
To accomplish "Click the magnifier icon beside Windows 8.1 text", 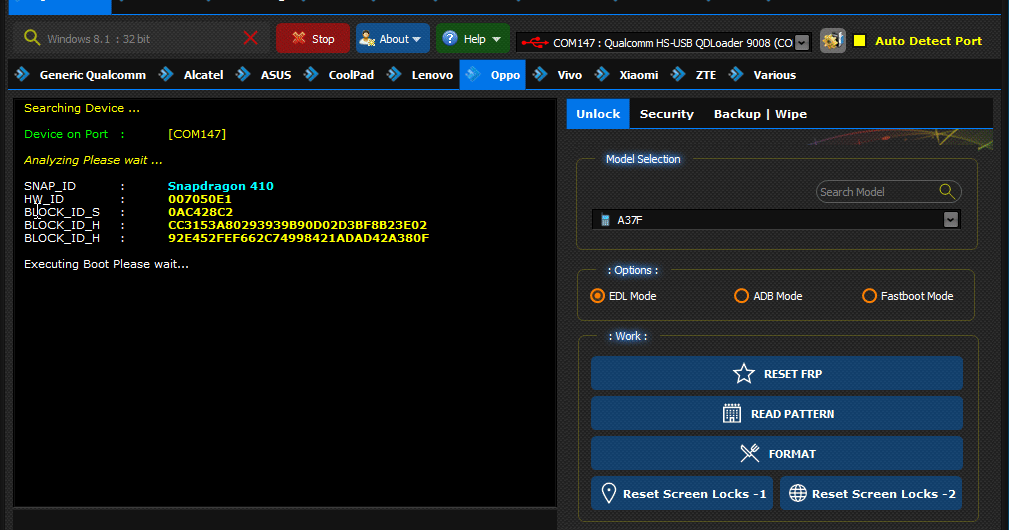I will tap(32, 38).
